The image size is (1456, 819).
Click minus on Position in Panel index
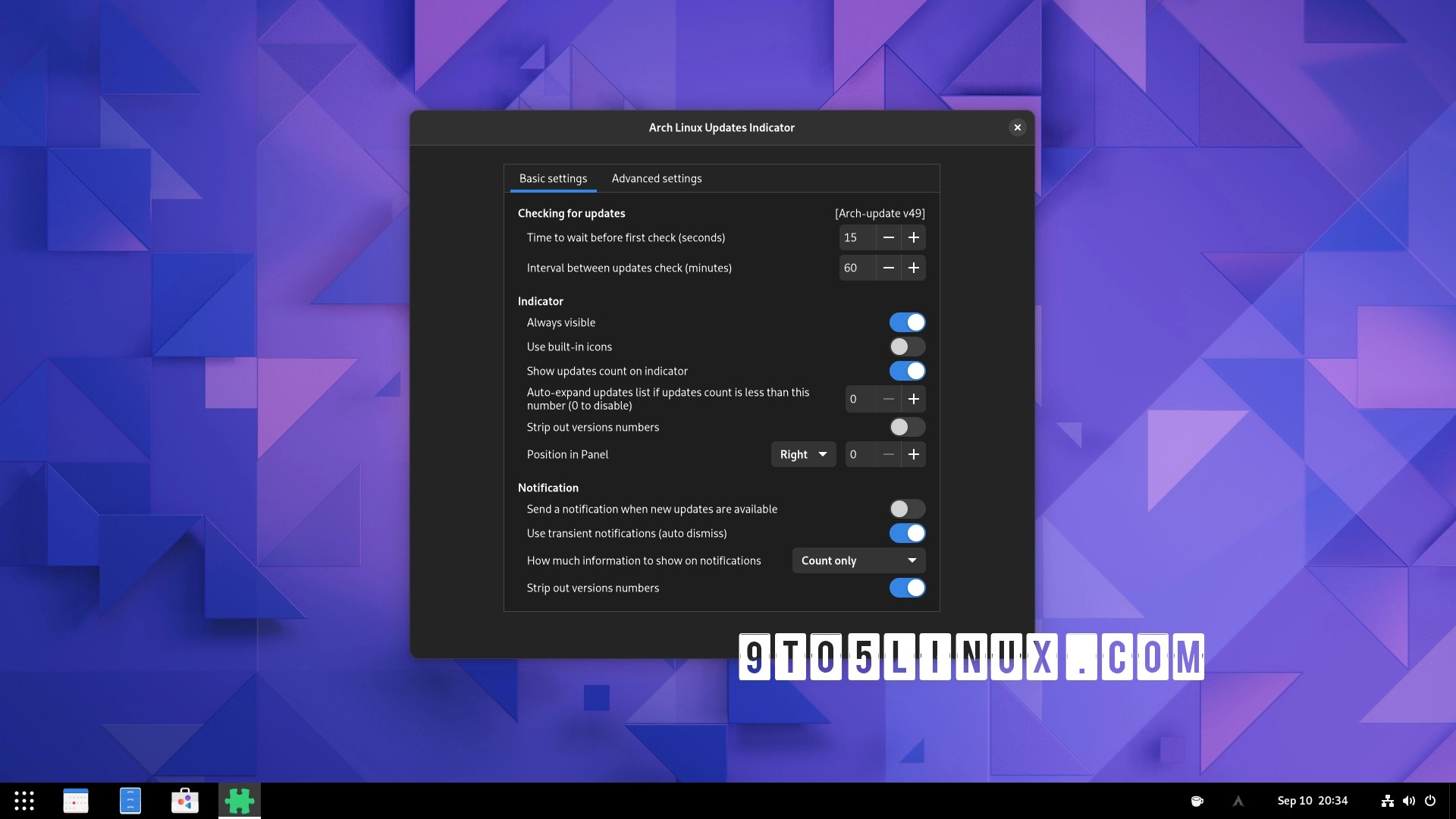coord(889,454)
